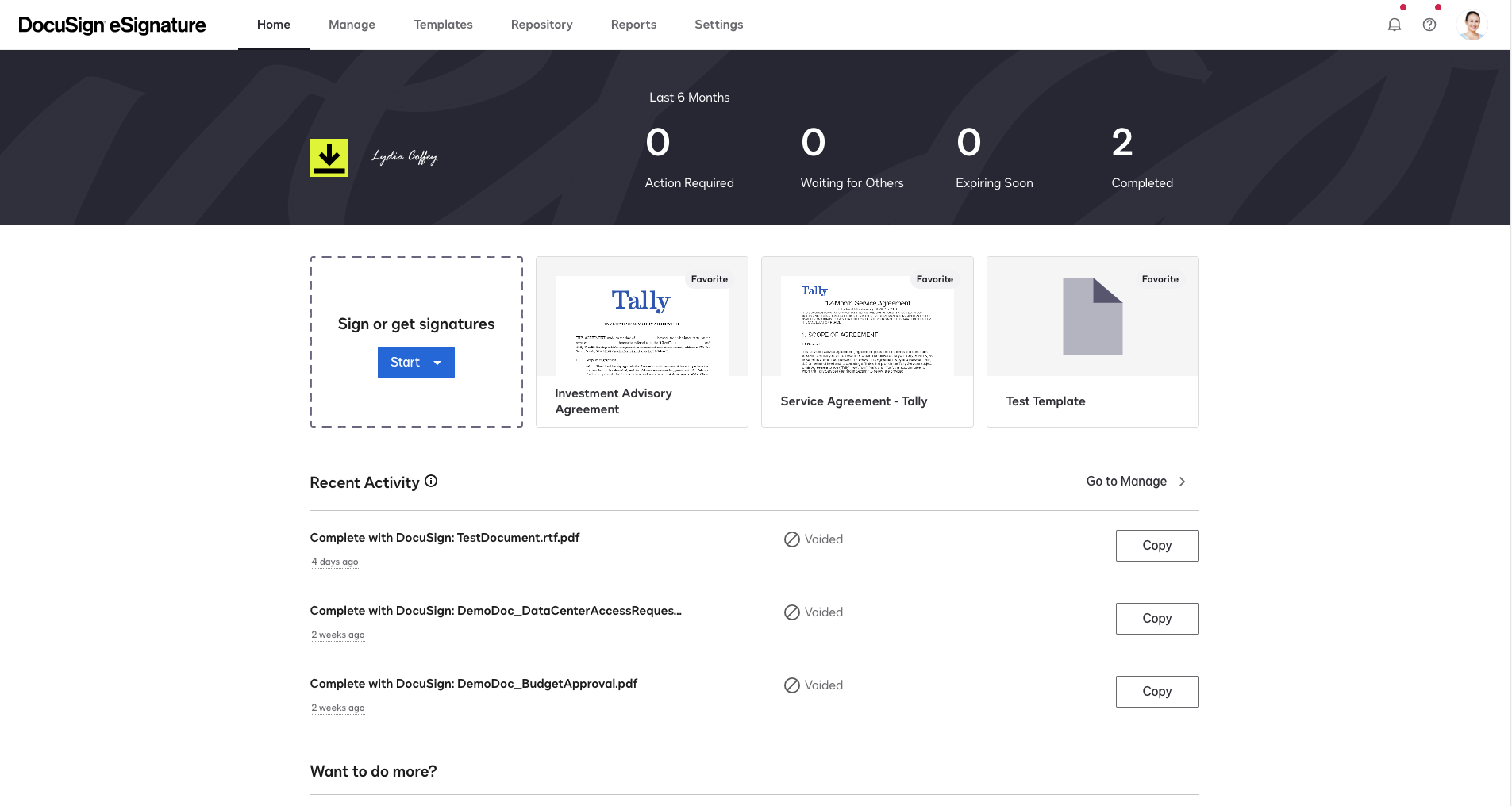The height and width of the screenshot is (806, 1512).
Task: Open the notifications bell icon
Action: coord(1394,25)
